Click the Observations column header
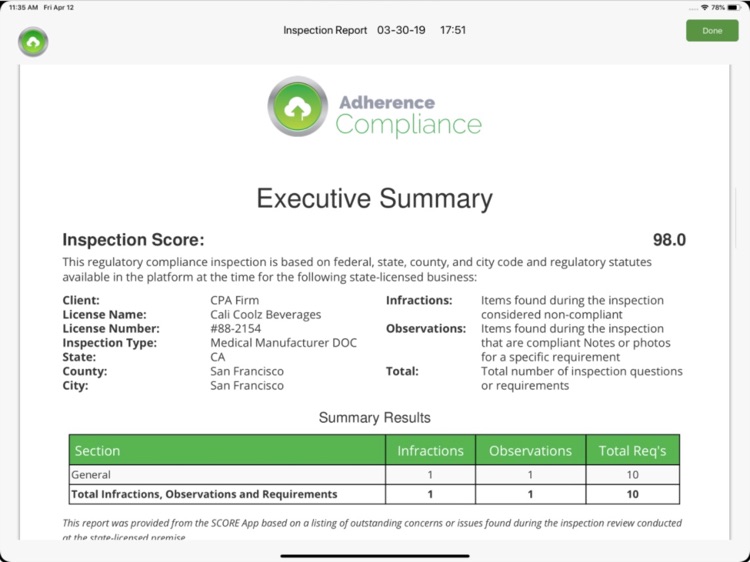Image resolution: width=750 pixels, height=562 pixels. 530,450
